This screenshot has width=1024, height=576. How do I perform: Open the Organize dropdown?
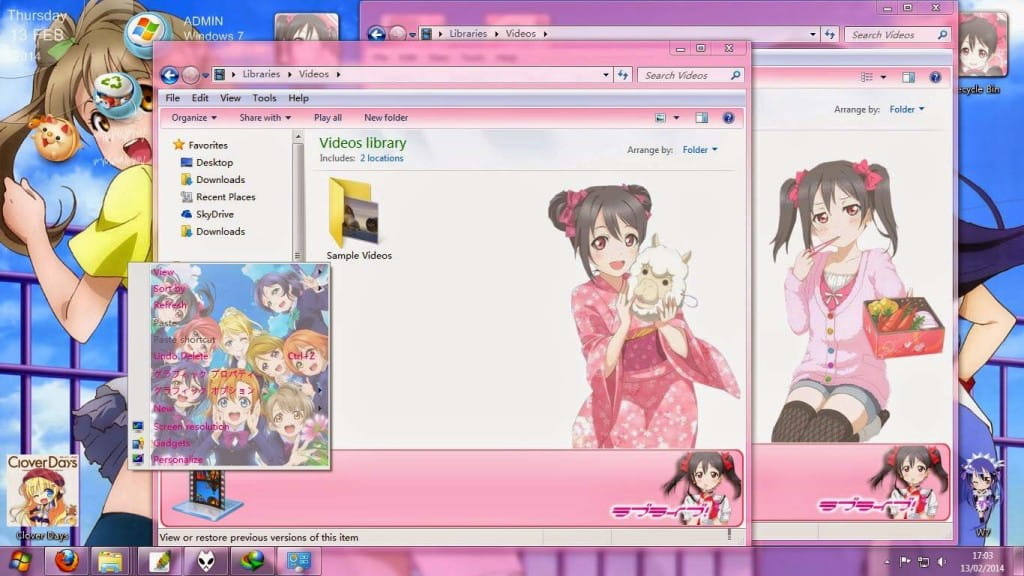[x=188, y=117]
